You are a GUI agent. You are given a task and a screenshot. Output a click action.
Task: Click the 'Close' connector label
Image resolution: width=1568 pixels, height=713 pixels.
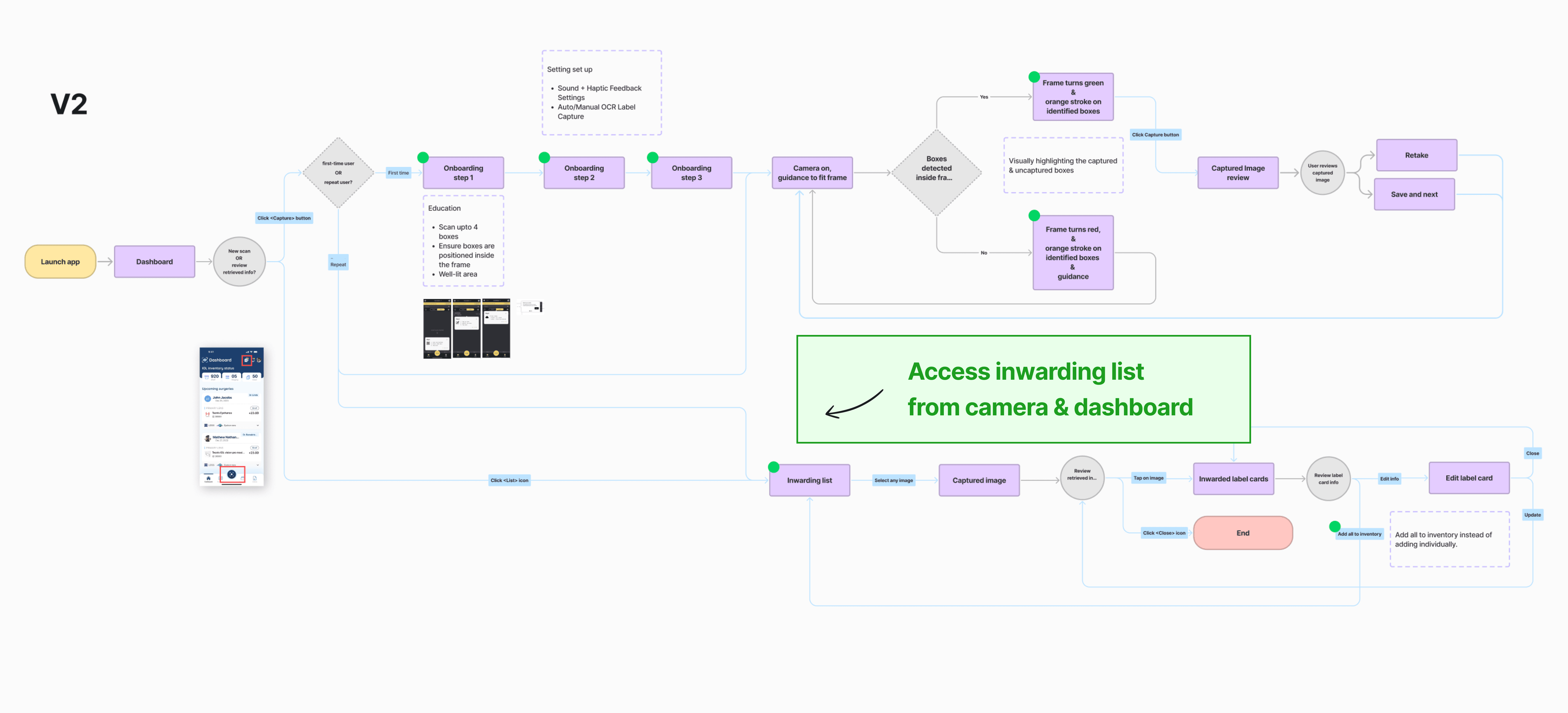click(x=1532, y=453)
